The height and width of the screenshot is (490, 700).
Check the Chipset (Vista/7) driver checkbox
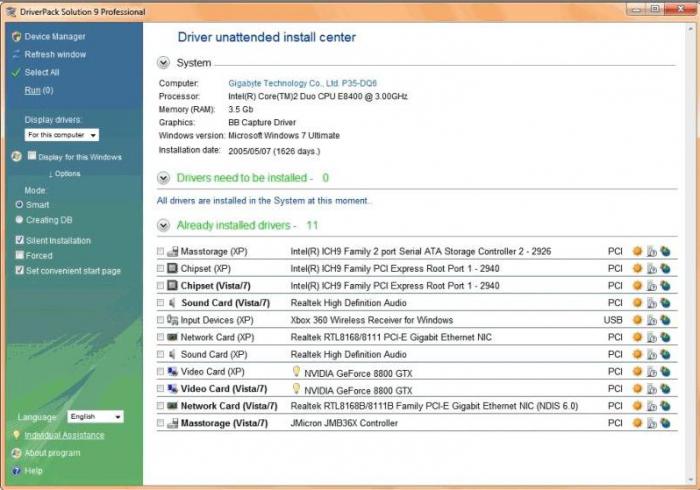(160, 286)
